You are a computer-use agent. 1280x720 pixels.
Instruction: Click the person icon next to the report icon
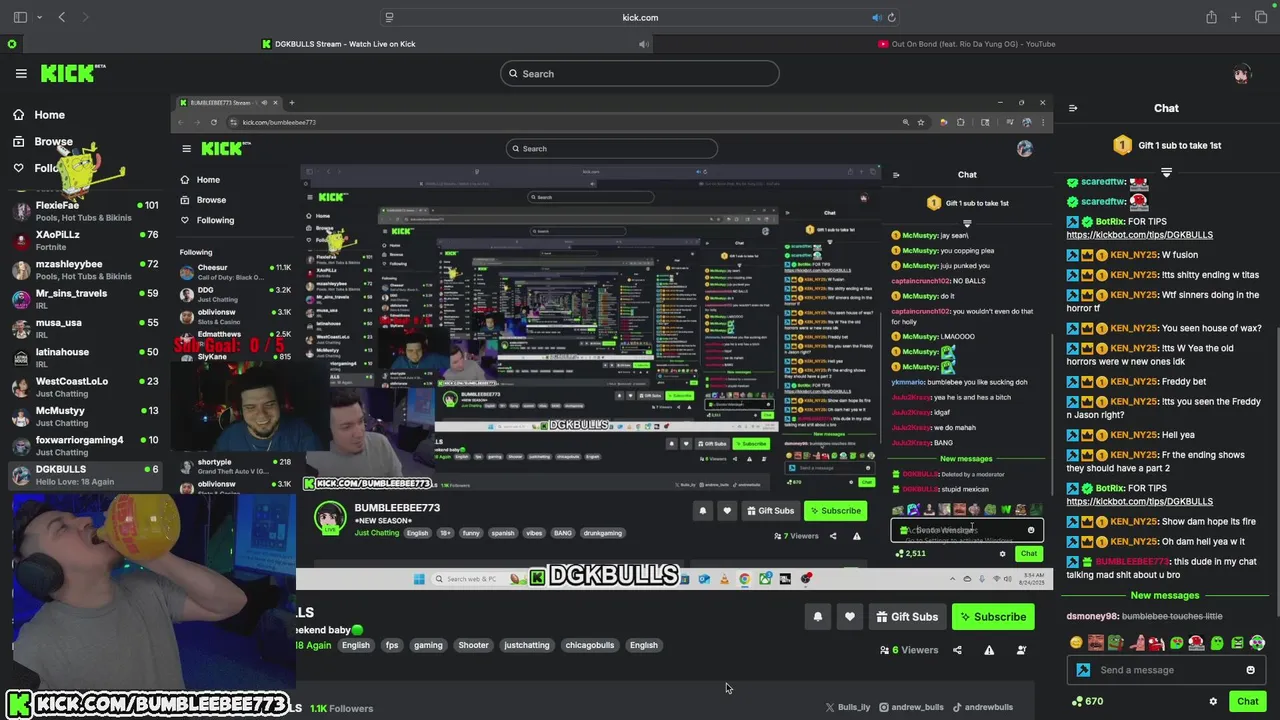click(1021, 650)
